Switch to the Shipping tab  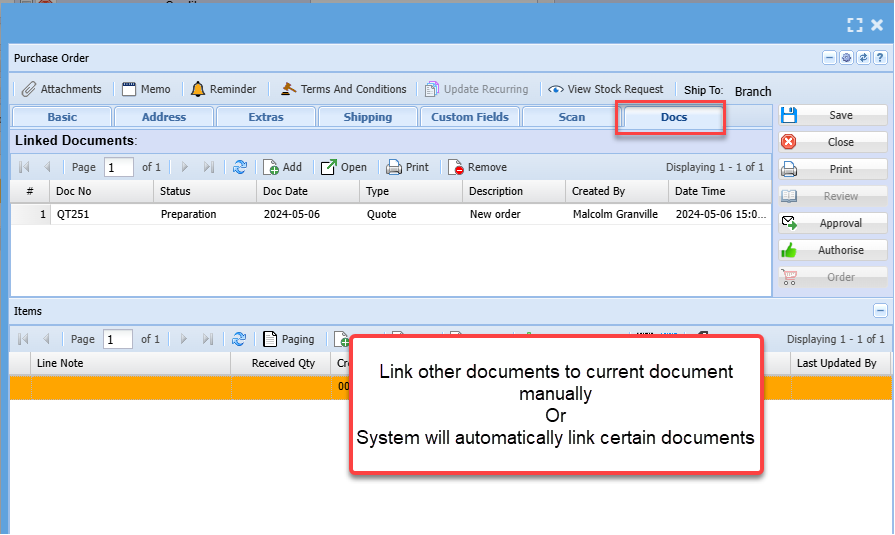click(367, 117)
